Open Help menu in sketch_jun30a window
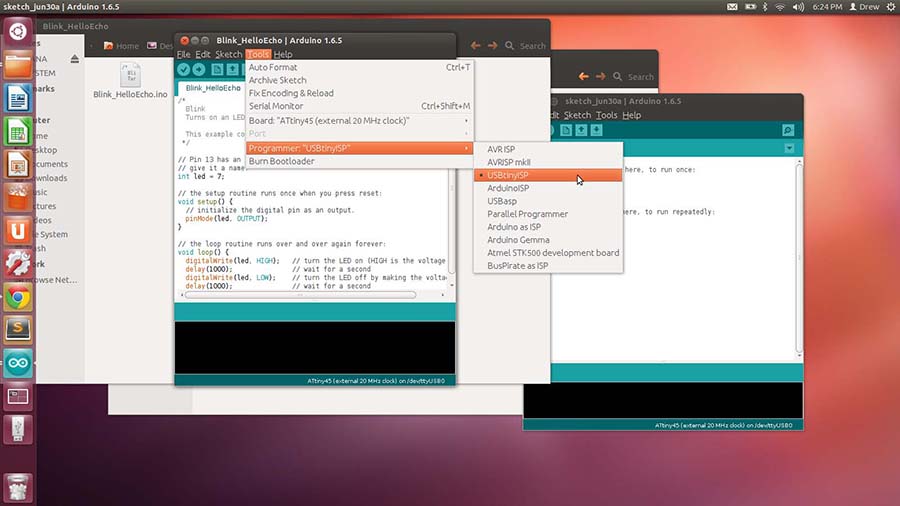The height and width of the screenshot is (506, 900). 631,115
